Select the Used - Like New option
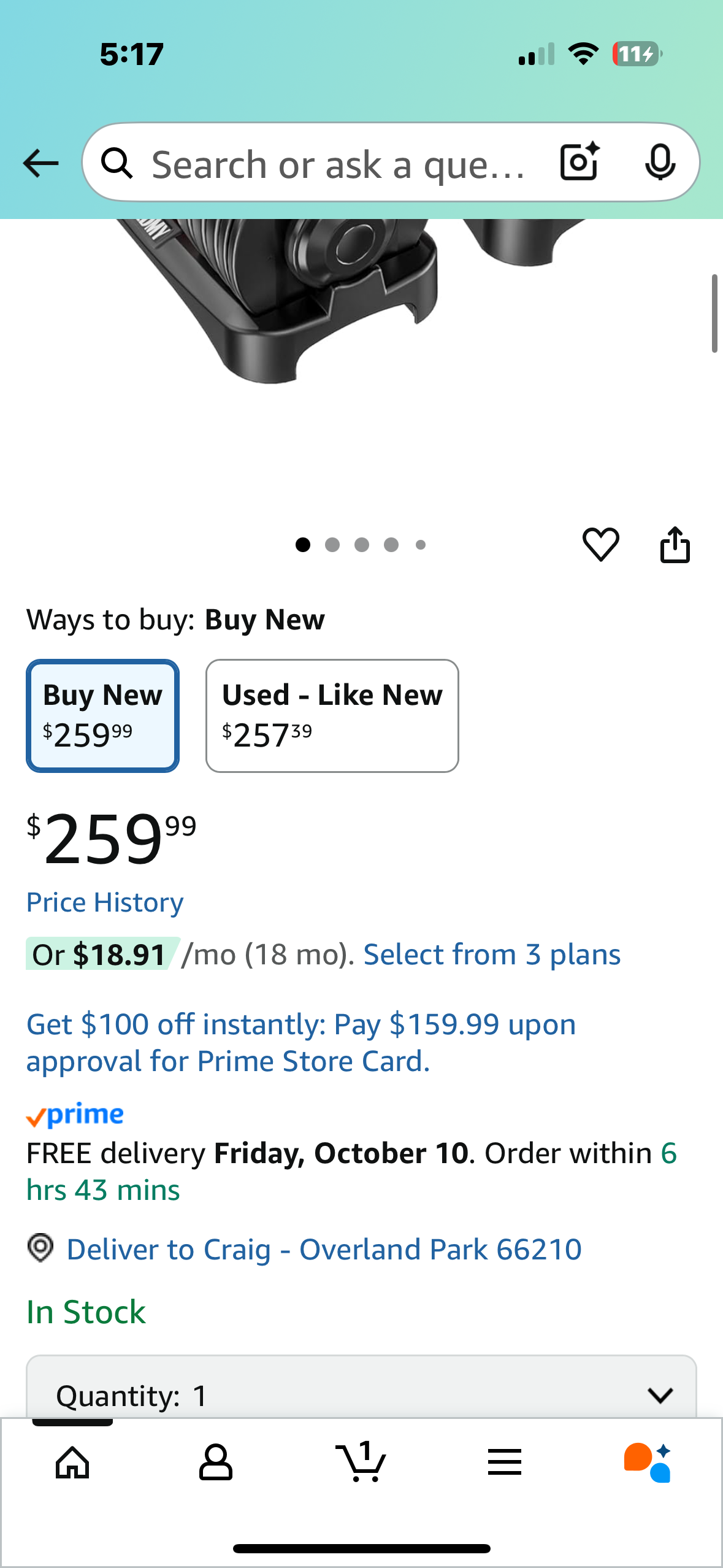This screenshot has width=723, height=1568. [x=332, y=715]
